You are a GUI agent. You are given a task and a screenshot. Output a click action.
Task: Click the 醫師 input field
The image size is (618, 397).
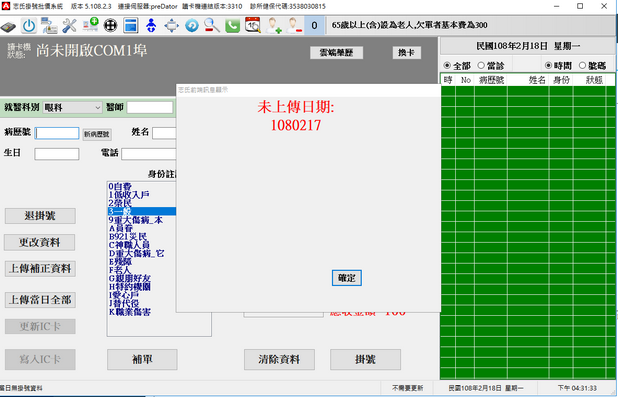tap(150, 108)
